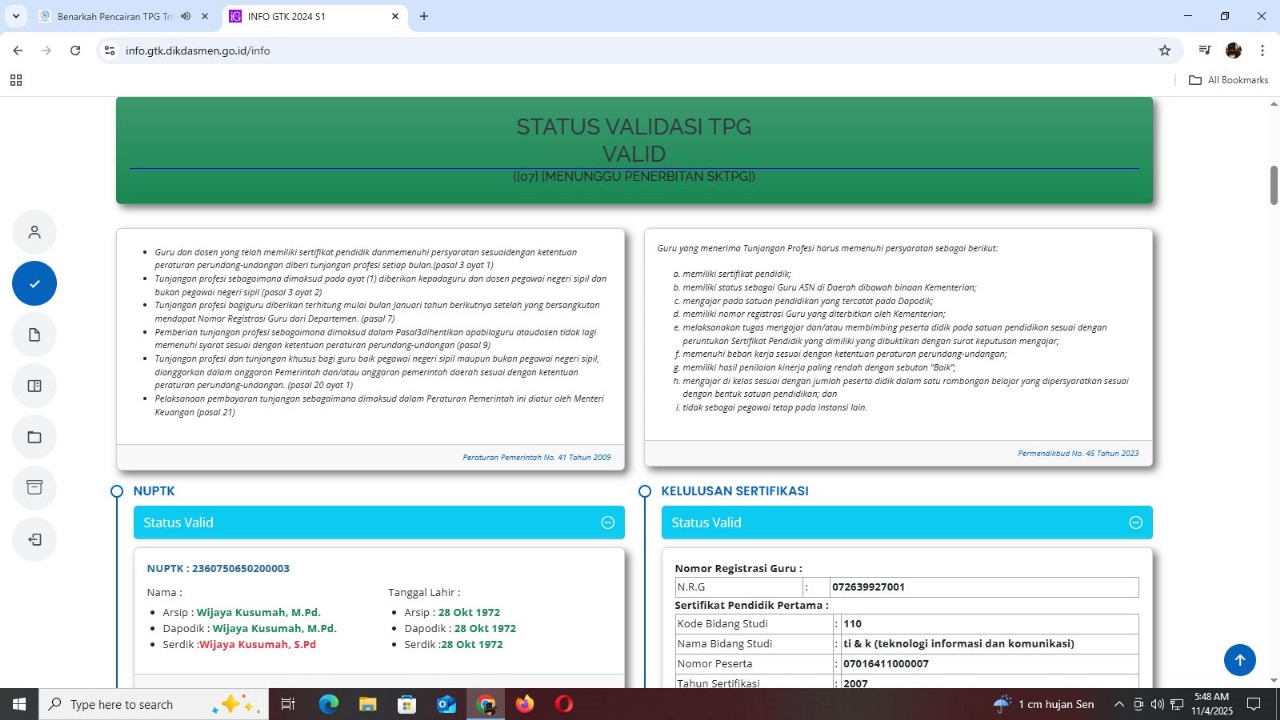Open the profile icon in left sidebar
1280x720 pixels.
coord(34,232)
